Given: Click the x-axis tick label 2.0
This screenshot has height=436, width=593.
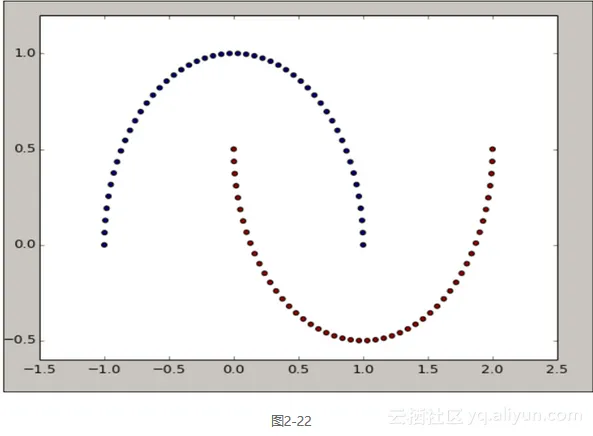Looking at the screenshot, I should [x=492, y=369].
